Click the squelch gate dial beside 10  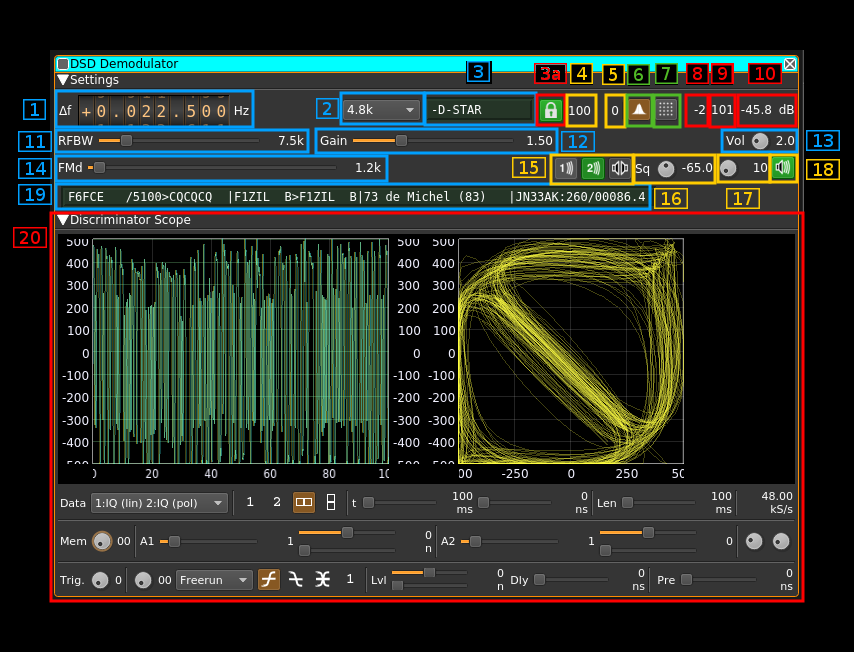(728, 169)
